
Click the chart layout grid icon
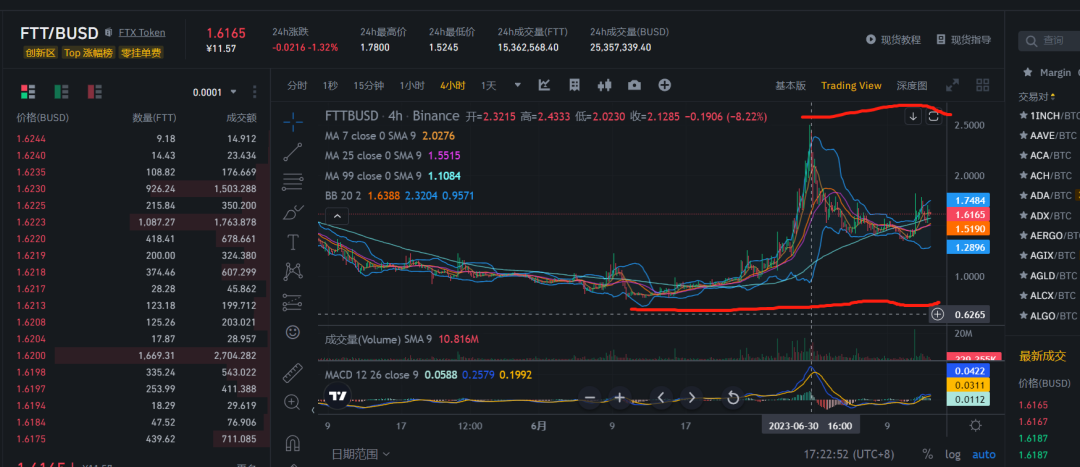point(574,85)
